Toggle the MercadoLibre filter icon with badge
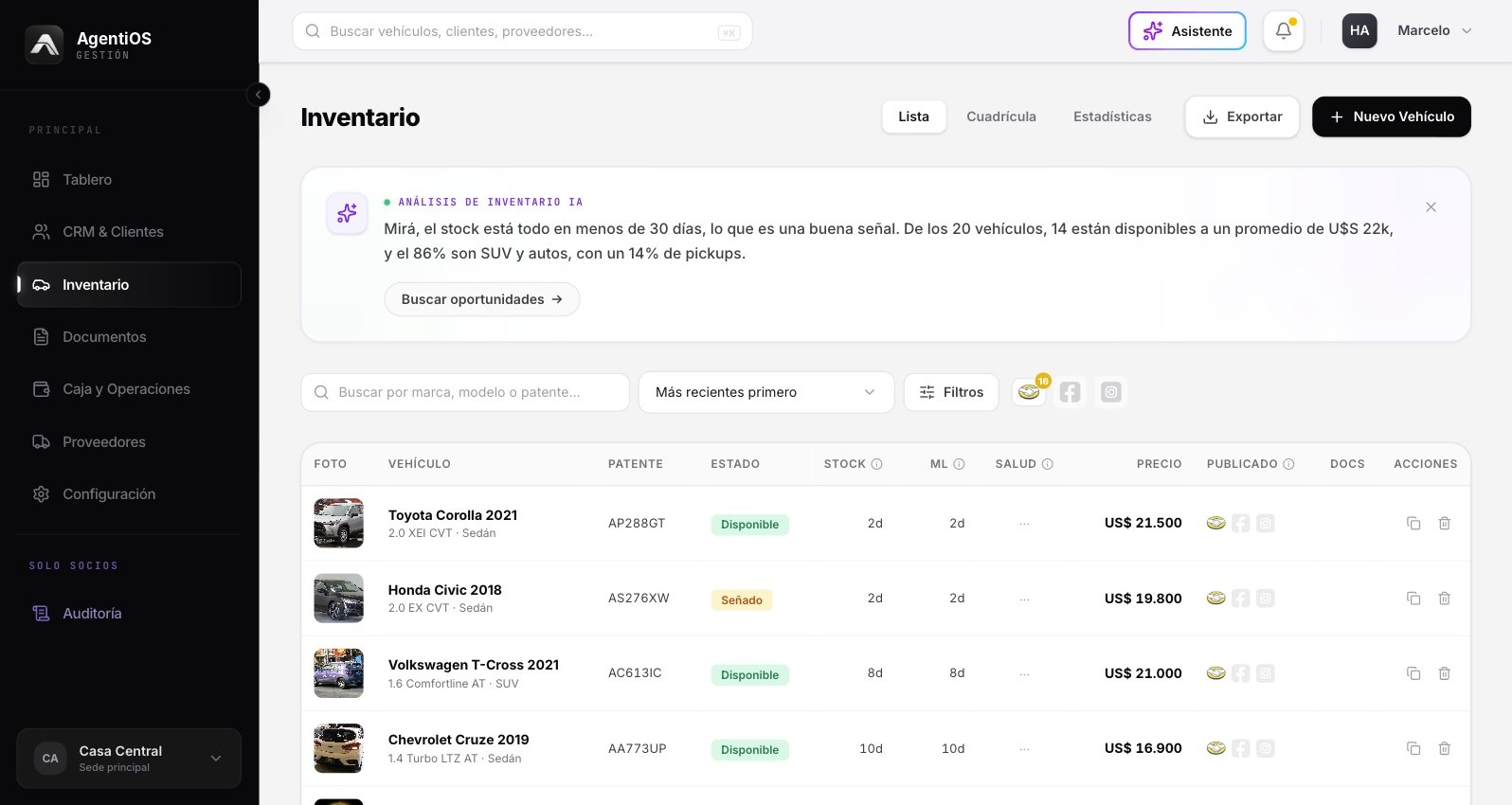1512x805 pixels. [1029, 392]
